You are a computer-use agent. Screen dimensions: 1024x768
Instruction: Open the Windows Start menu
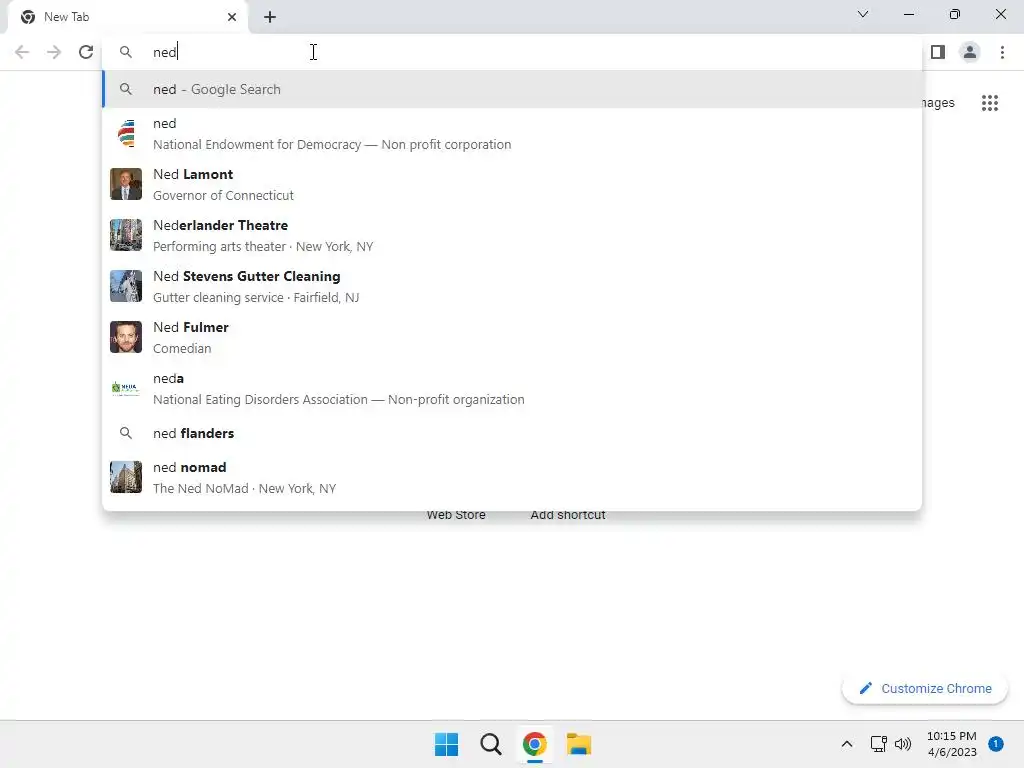click(x=447, y=744)
